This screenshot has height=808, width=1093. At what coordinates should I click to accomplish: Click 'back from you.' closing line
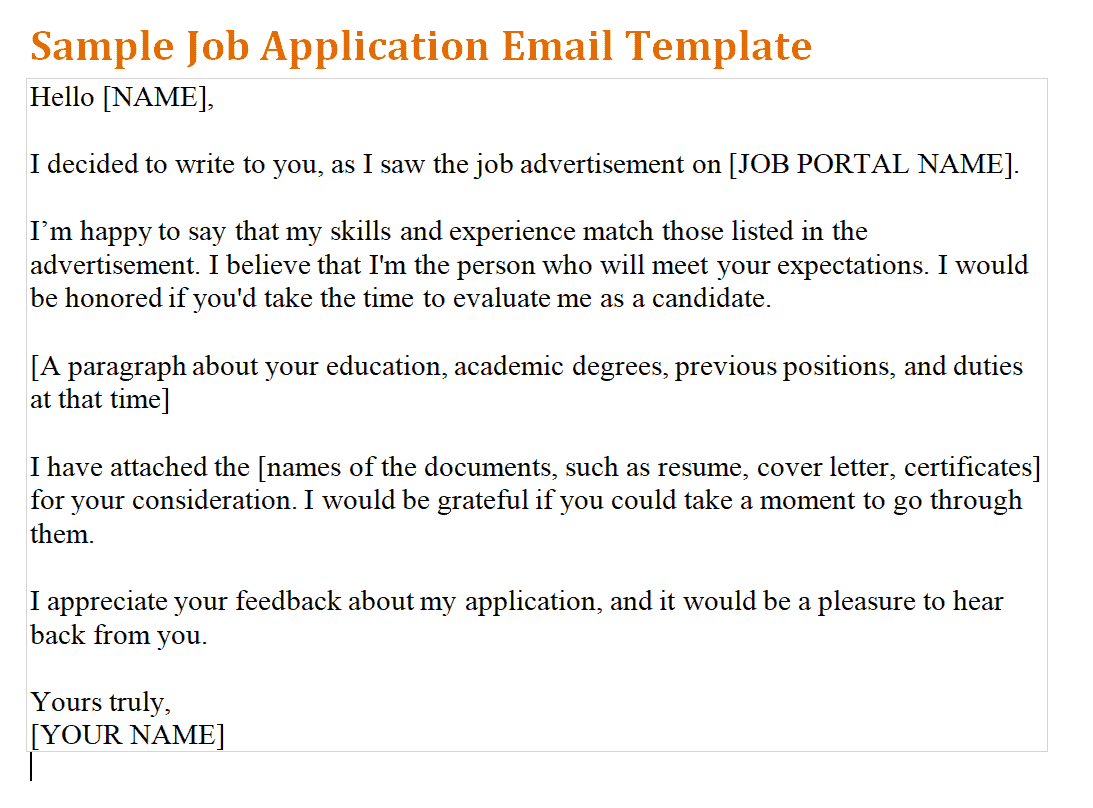point(119,636)
